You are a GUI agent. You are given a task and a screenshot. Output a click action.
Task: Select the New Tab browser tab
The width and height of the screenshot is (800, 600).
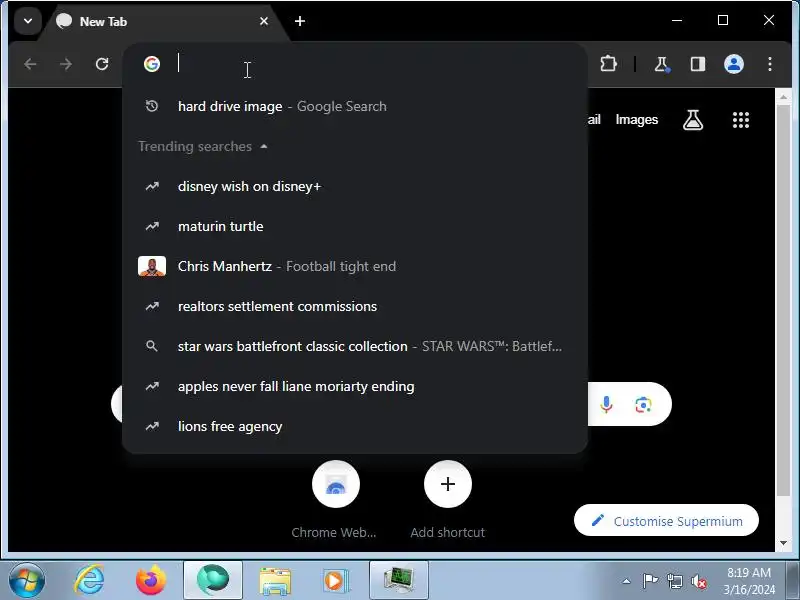point(162,22)
